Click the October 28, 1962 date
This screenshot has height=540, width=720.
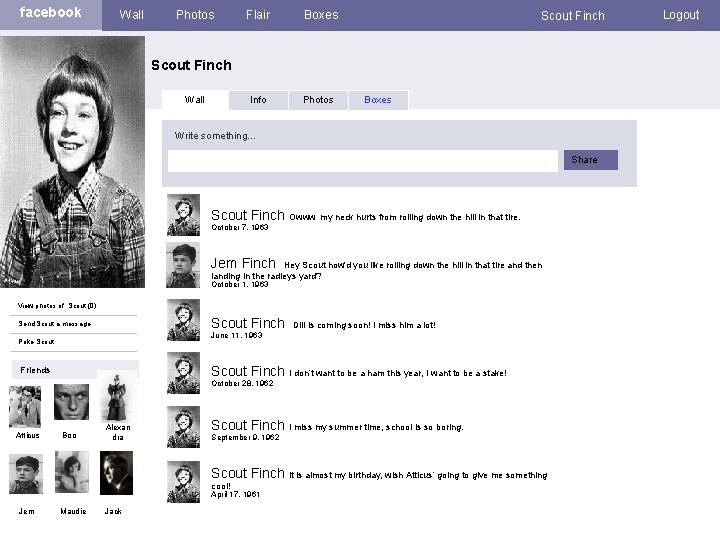(242, 383)
